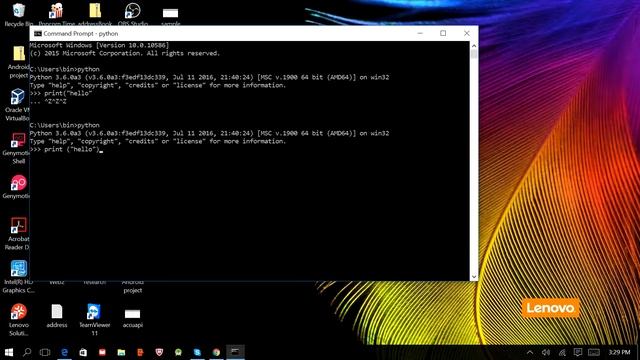Viewport: 640px width, 360px height.
Task: Click the Command Prompt scrollbar thumb
Action: 473,54
